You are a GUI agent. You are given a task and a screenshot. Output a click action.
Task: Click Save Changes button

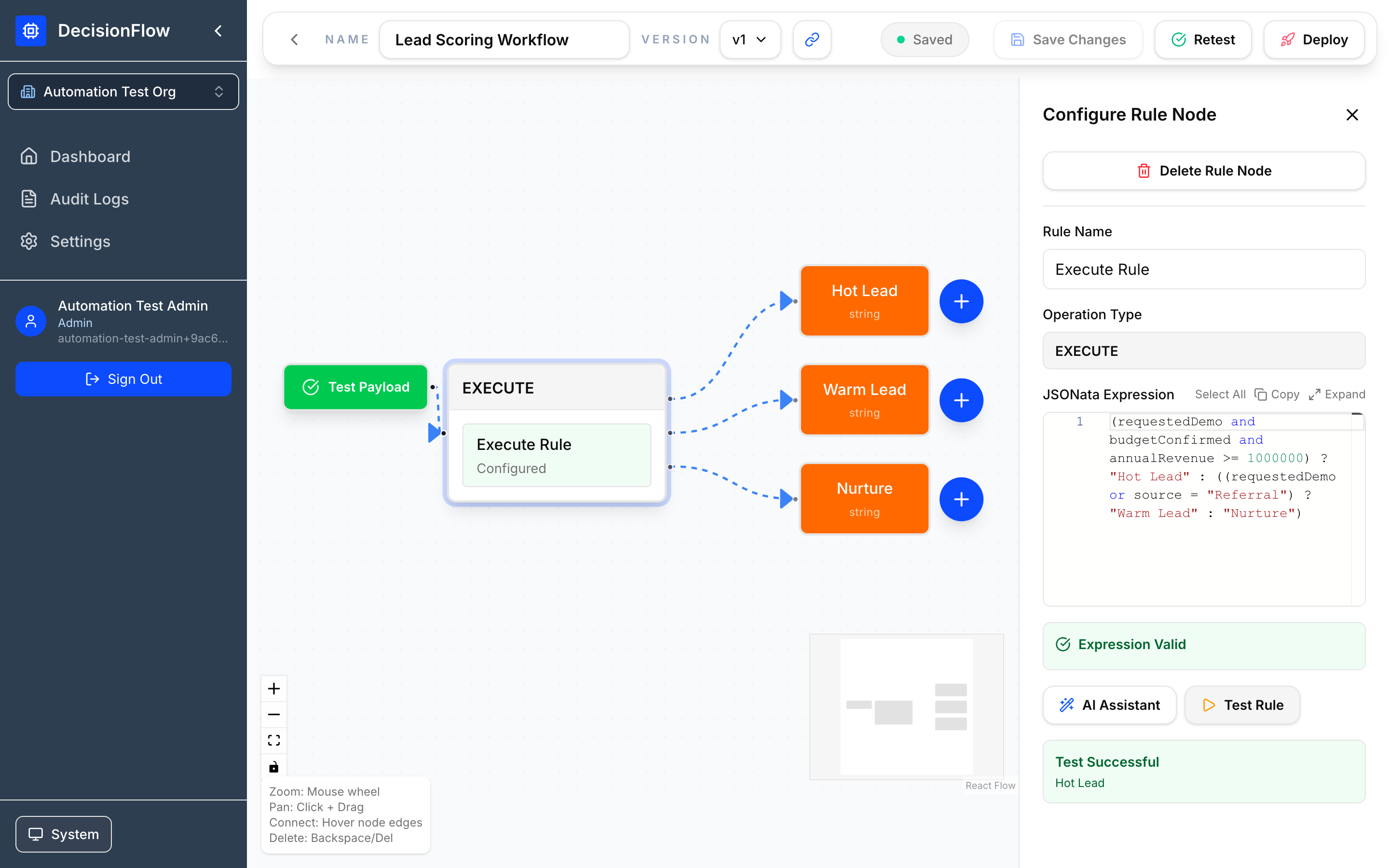1068,40
